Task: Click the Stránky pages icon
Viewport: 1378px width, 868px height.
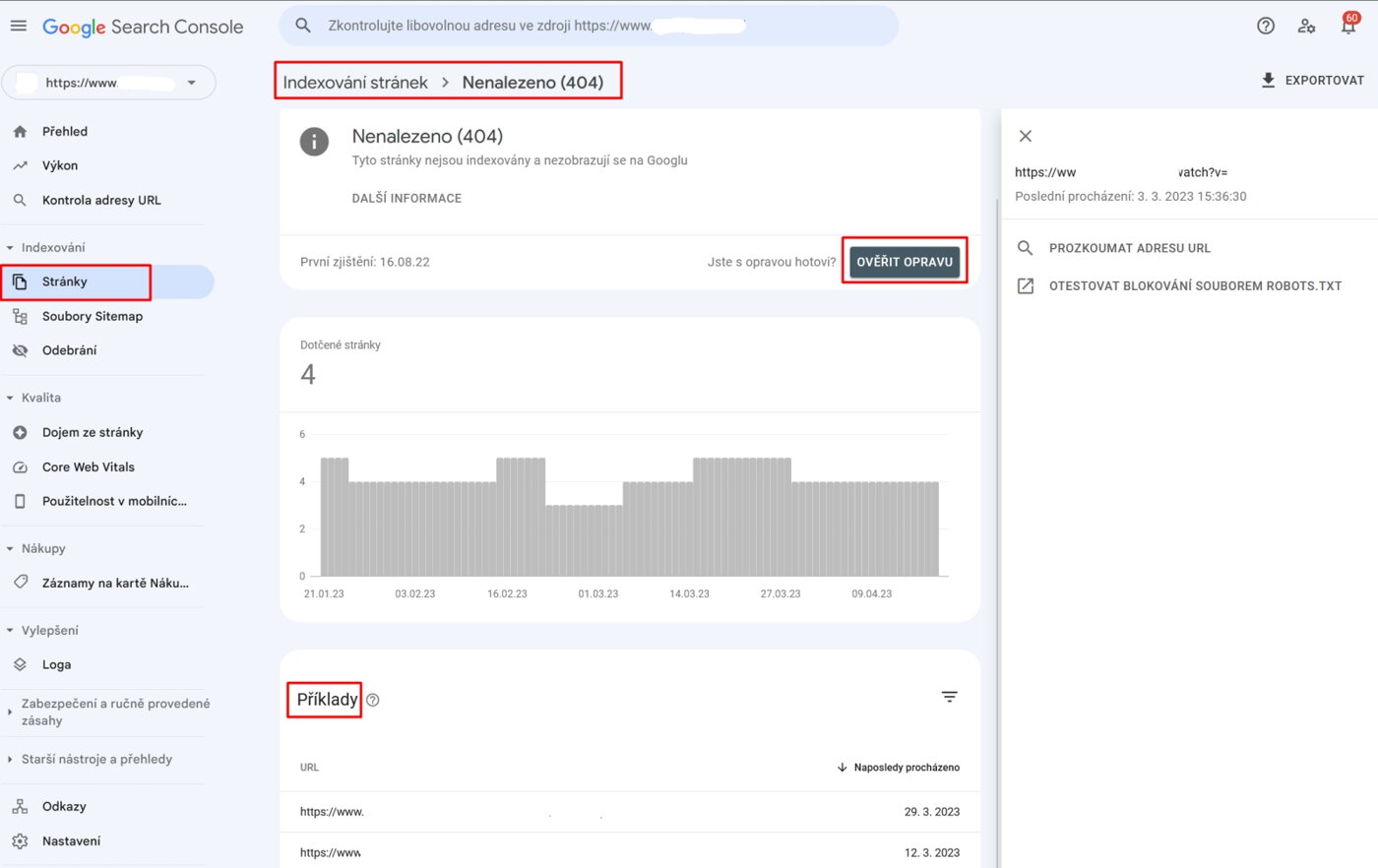Action: coord(20,281)
